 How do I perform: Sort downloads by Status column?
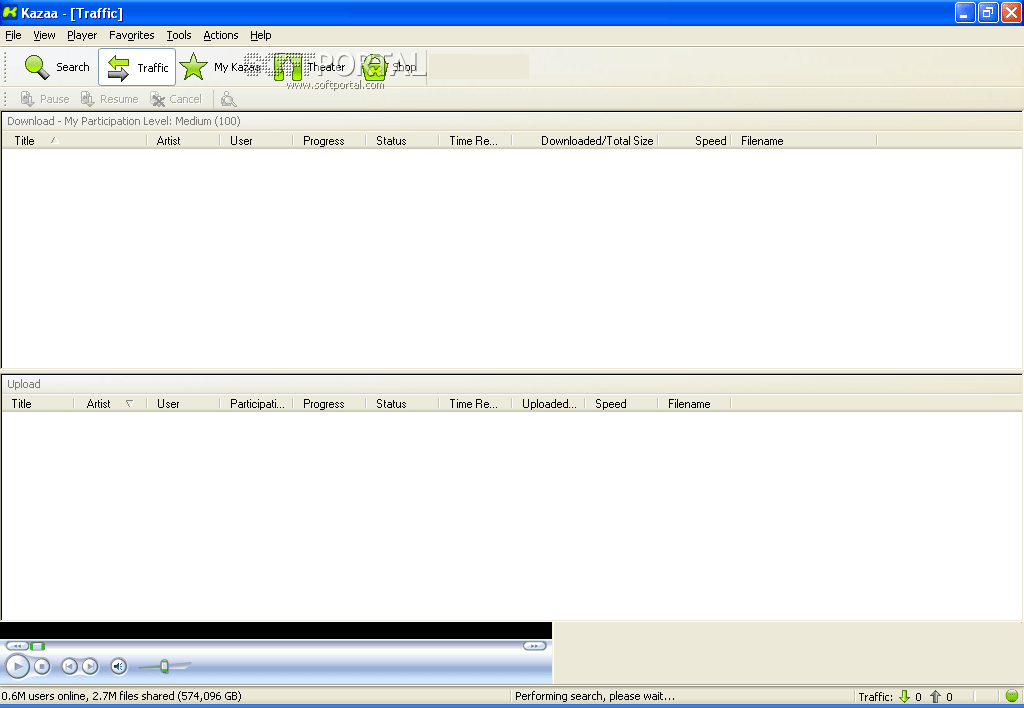[x=403, y=141]
